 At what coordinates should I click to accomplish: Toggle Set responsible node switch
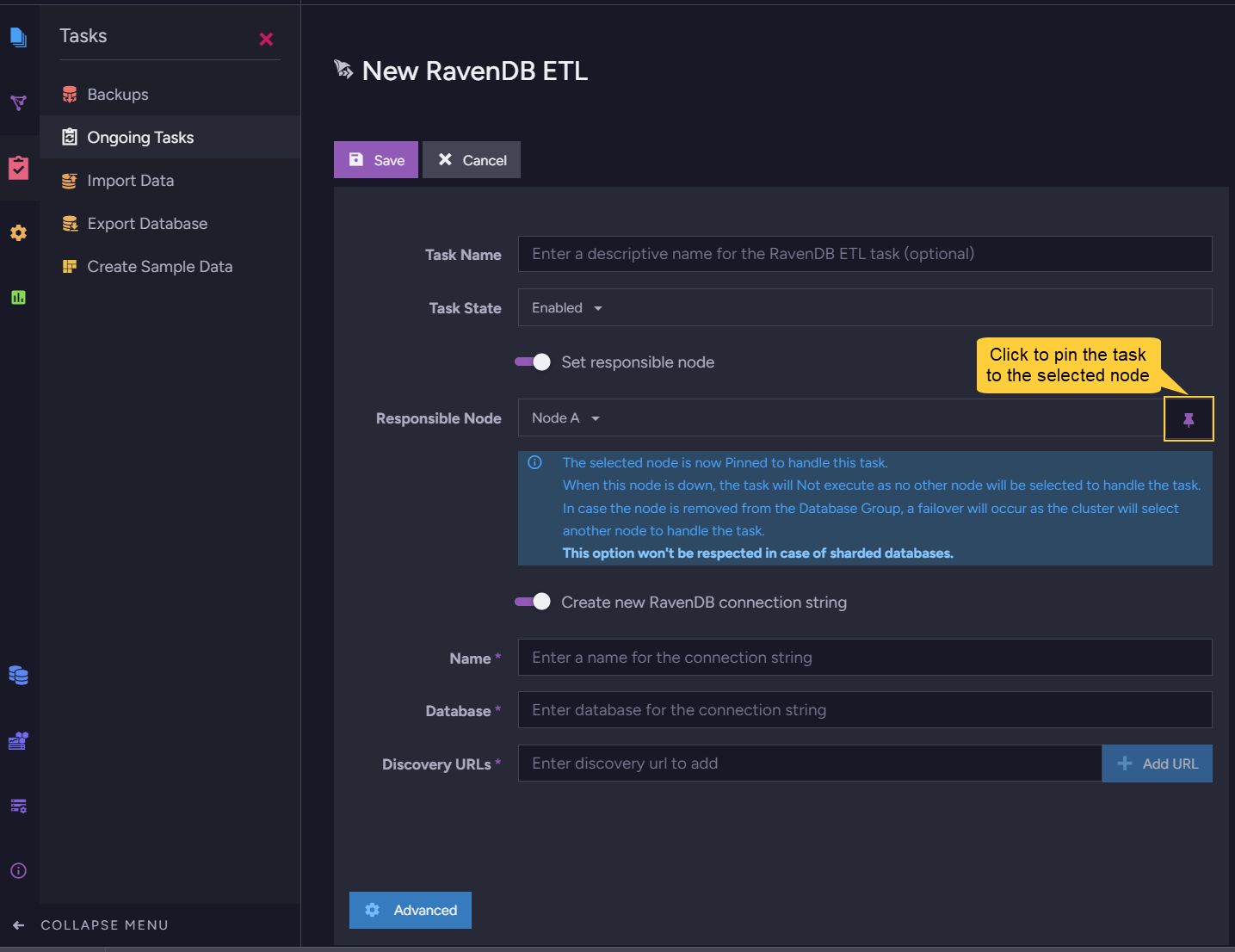pos(533,362)
